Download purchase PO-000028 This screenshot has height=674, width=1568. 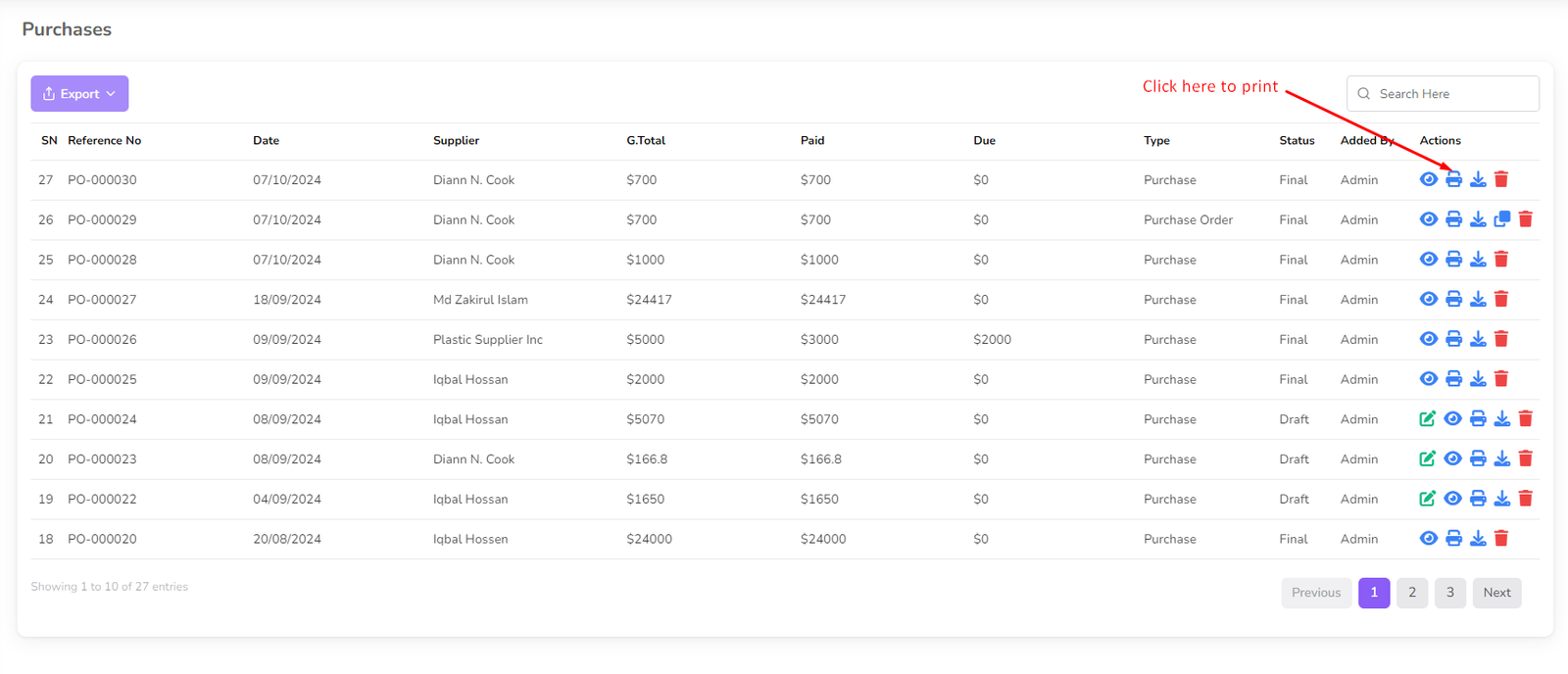pyautogui.click(x=1478, y=260)
